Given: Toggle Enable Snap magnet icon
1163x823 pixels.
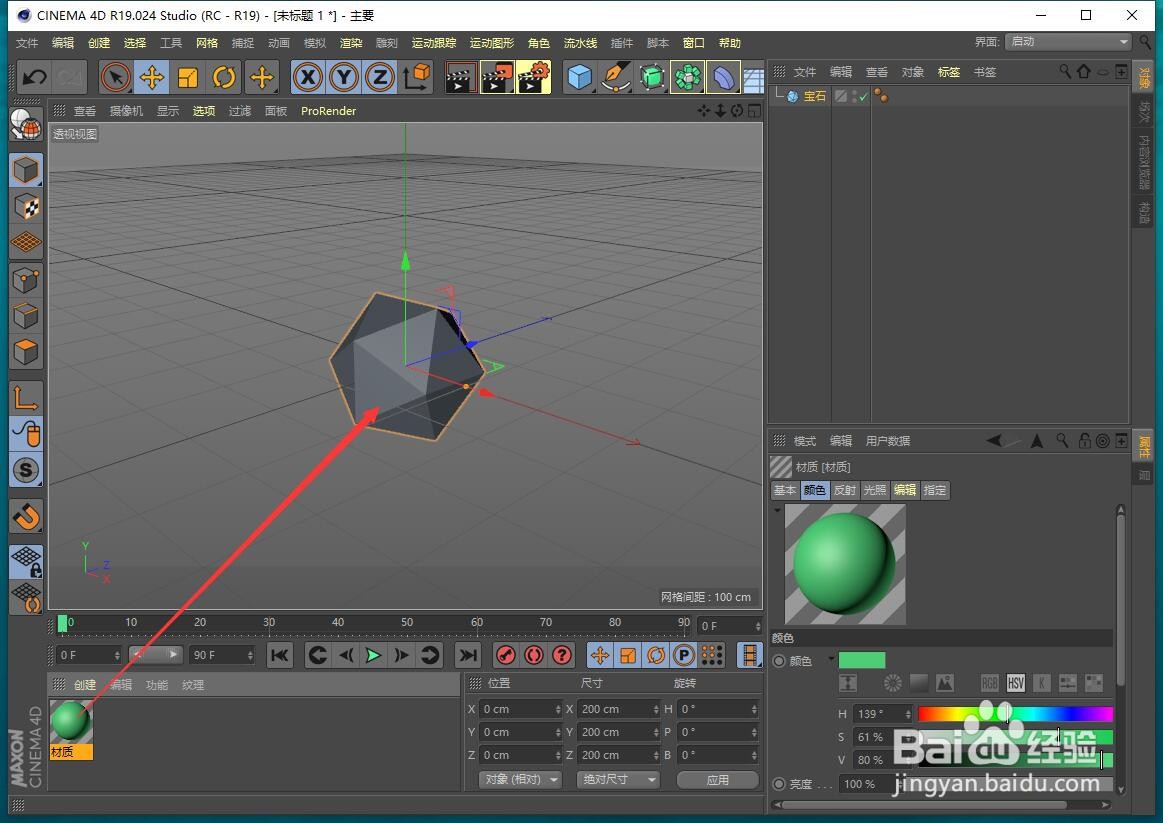Looking at the screenshot, I should tap(26, 517).
